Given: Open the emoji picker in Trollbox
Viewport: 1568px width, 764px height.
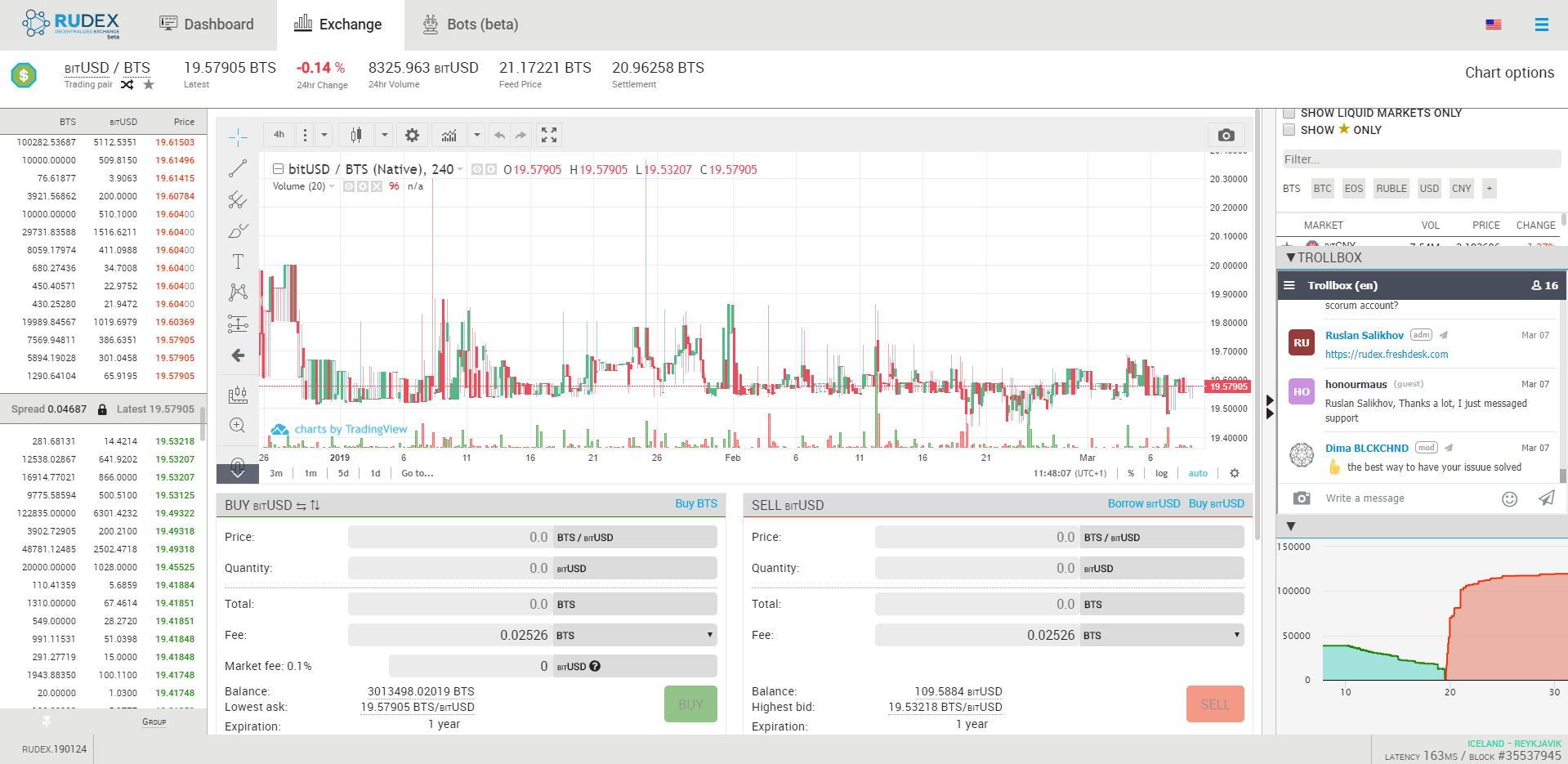Looking at the screenshot, I should coord(1510,498).
